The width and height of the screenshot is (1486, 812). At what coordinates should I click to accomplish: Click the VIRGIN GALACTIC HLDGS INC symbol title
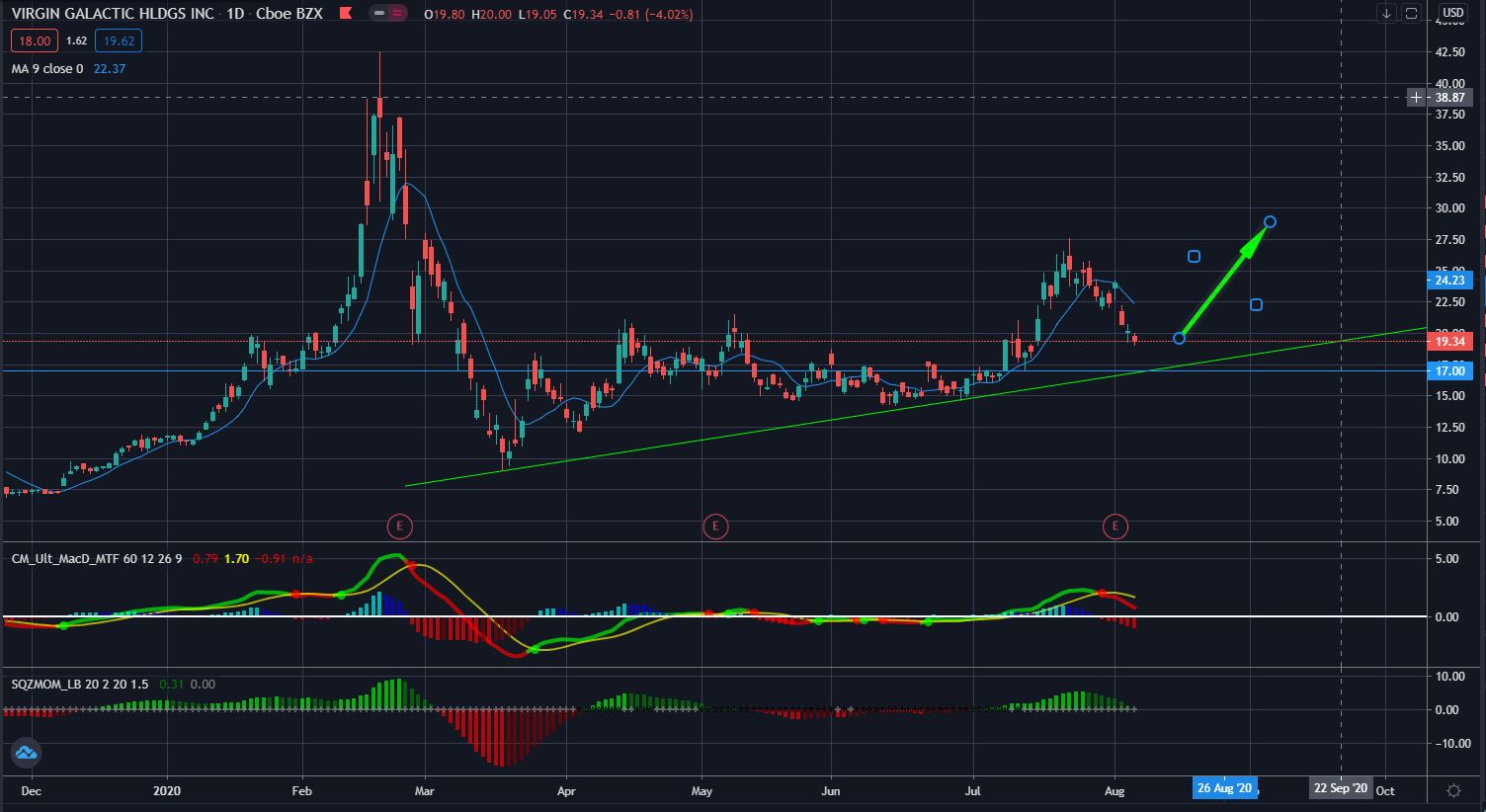pos(114,15)
